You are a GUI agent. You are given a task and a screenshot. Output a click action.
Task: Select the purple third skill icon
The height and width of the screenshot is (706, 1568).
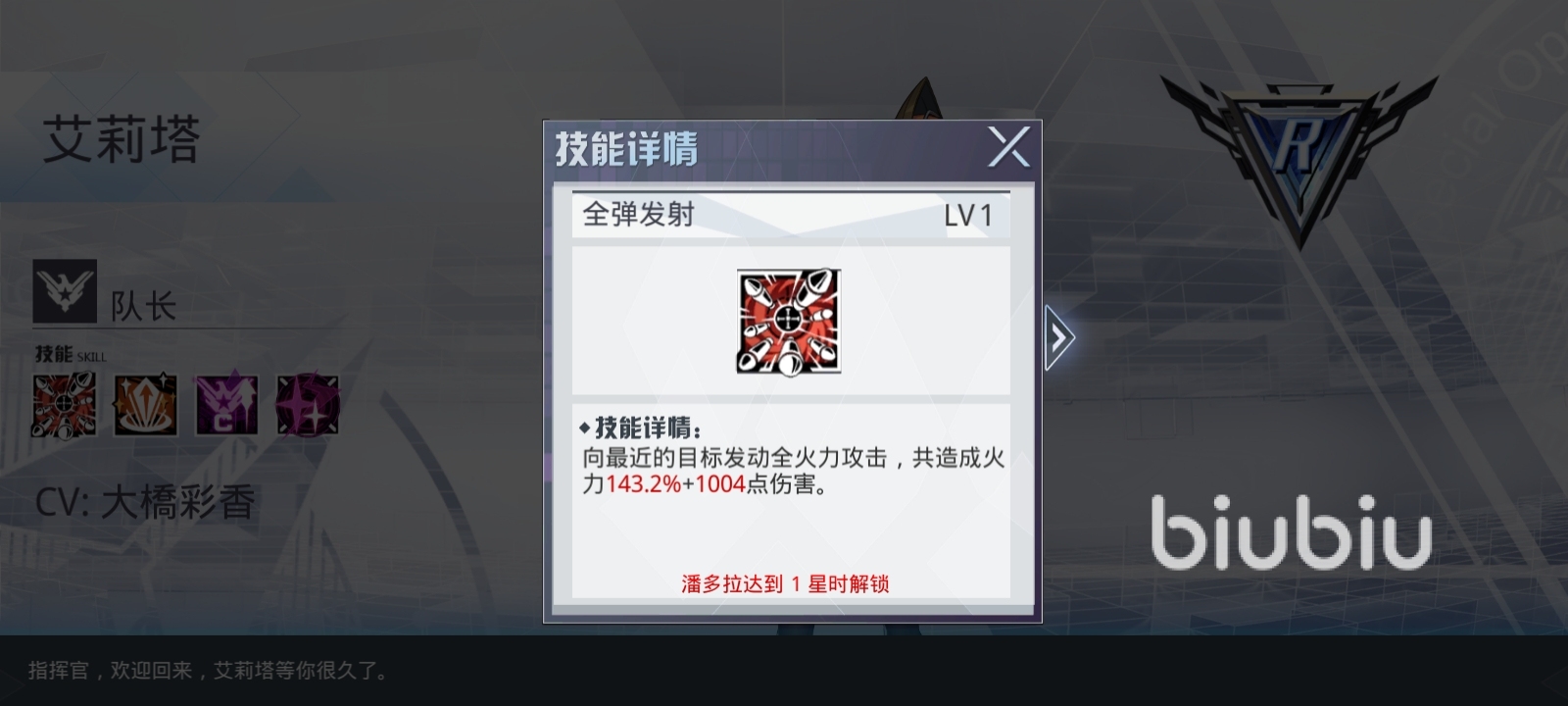coord(227,405)
